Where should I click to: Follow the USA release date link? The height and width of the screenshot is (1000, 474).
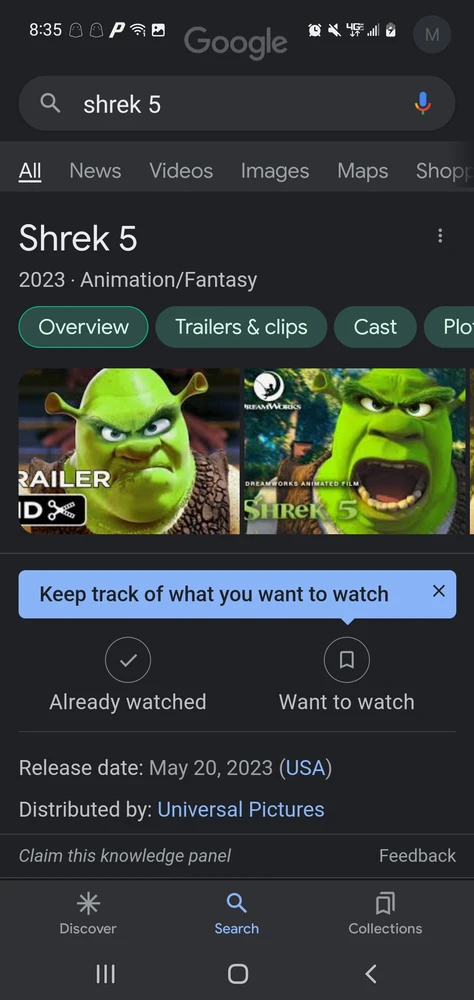point(306,768)
